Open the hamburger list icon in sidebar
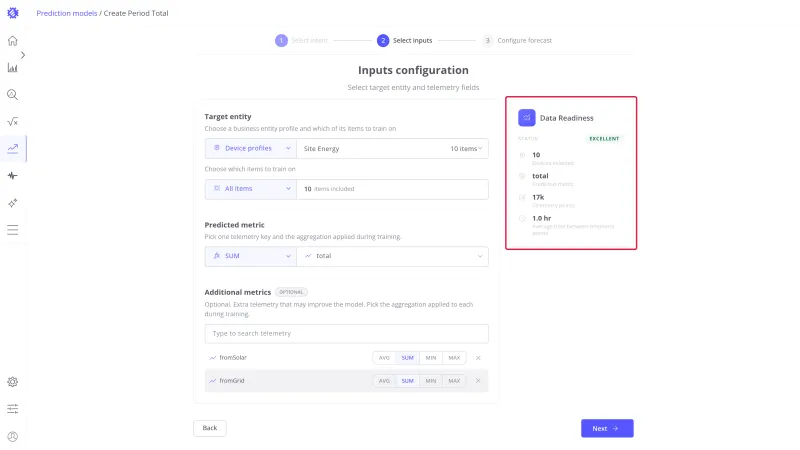The image size is (800, 450). pyautogui.click(x=13, y=230)
